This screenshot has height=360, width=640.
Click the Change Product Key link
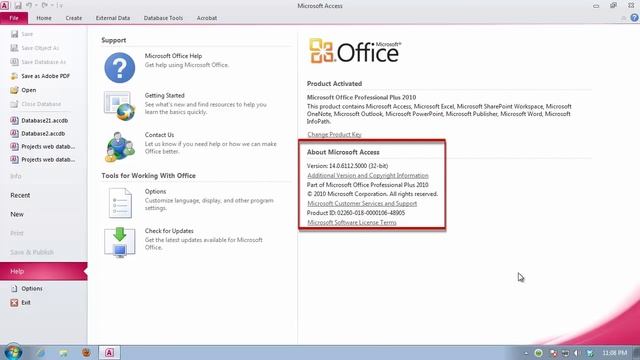click(334, 134)
